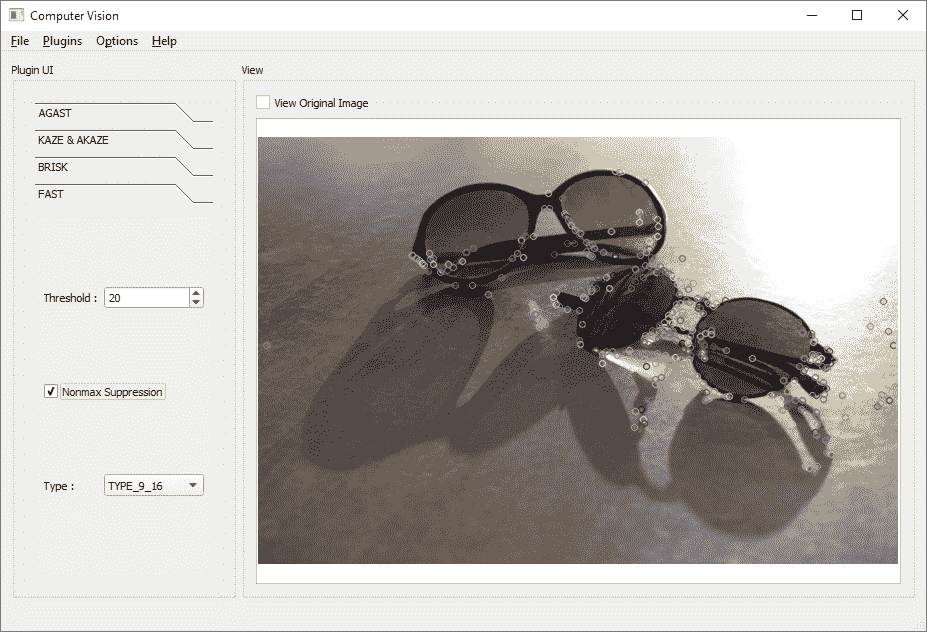
Task: Open the File menu
Action: 20,41
